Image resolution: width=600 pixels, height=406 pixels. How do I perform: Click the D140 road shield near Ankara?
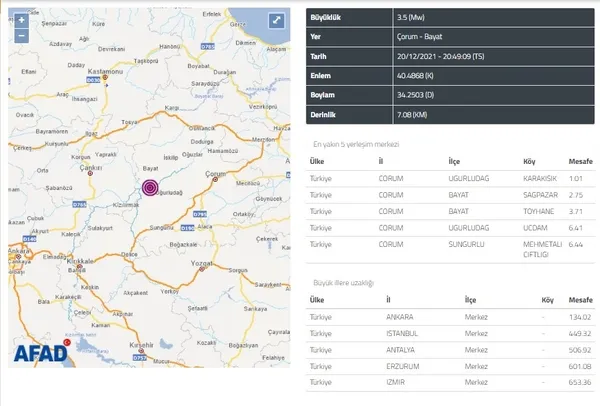point(28,239)
